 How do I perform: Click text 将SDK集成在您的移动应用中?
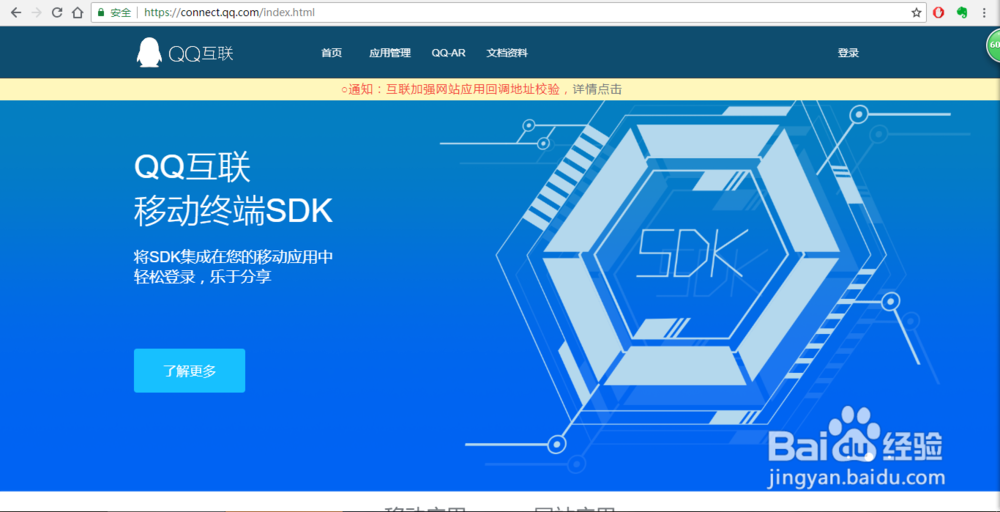point(233,257)
